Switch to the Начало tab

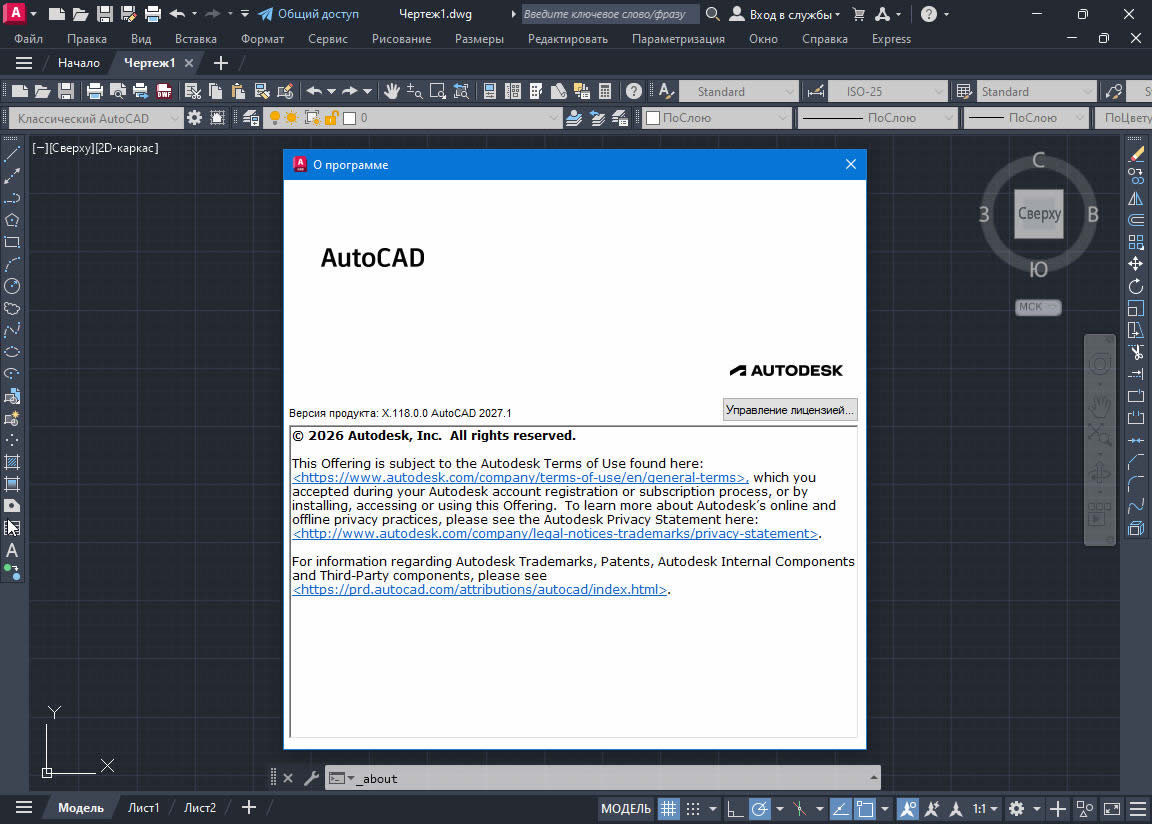click(79, 63)
